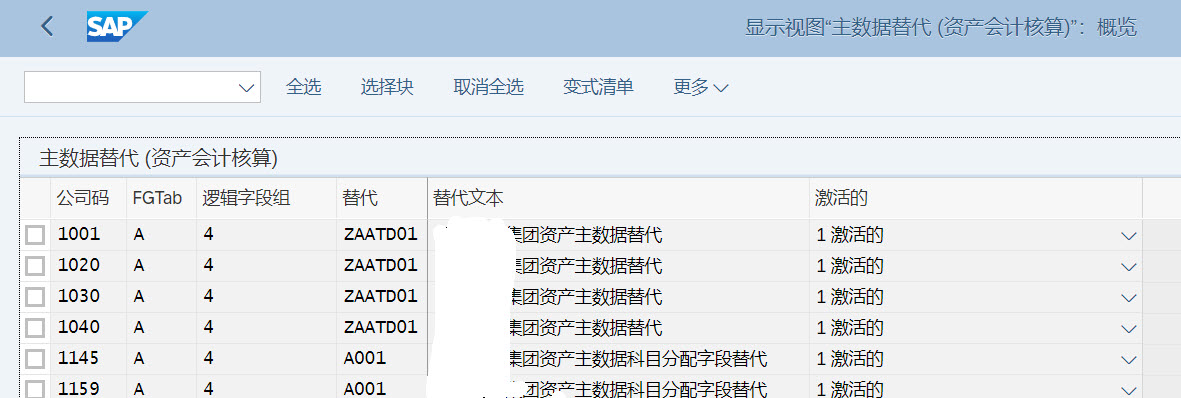Click the 取消全选 button
The height and width of the screenshot is (398, 1181).
pyautogui.click(x=488, y=87)
